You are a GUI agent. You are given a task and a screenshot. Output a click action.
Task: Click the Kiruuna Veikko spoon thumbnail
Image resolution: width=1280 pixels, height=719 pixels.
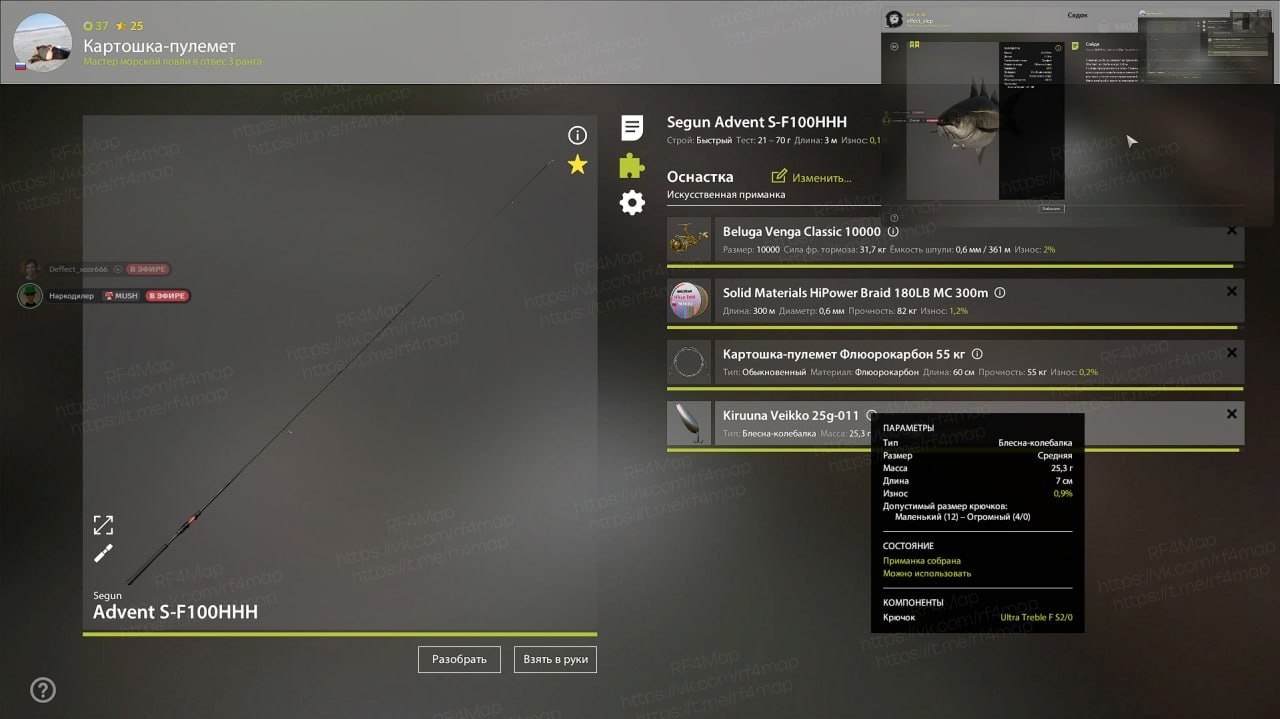point(689,423)
